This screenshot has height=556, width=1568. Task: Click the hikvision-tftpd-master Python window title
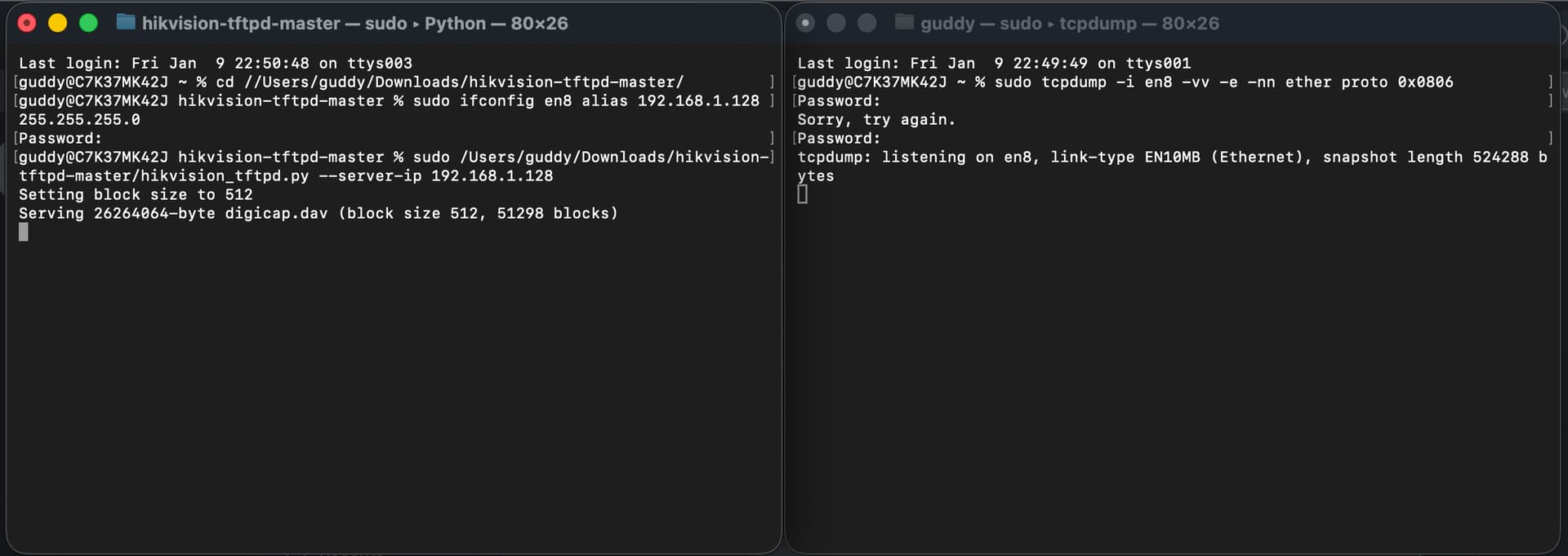coord(354,23)
